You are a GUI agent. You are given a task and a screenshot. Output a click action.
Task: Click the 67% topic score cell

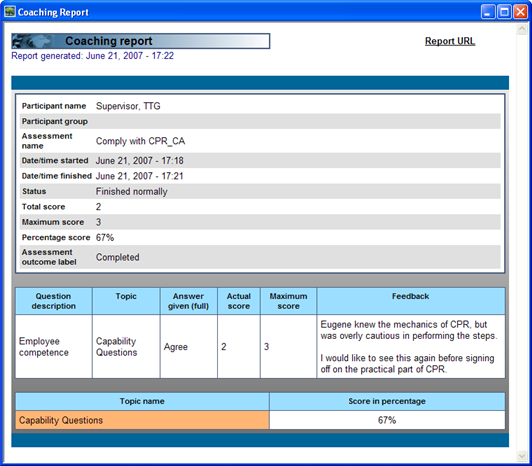(387, 420)
